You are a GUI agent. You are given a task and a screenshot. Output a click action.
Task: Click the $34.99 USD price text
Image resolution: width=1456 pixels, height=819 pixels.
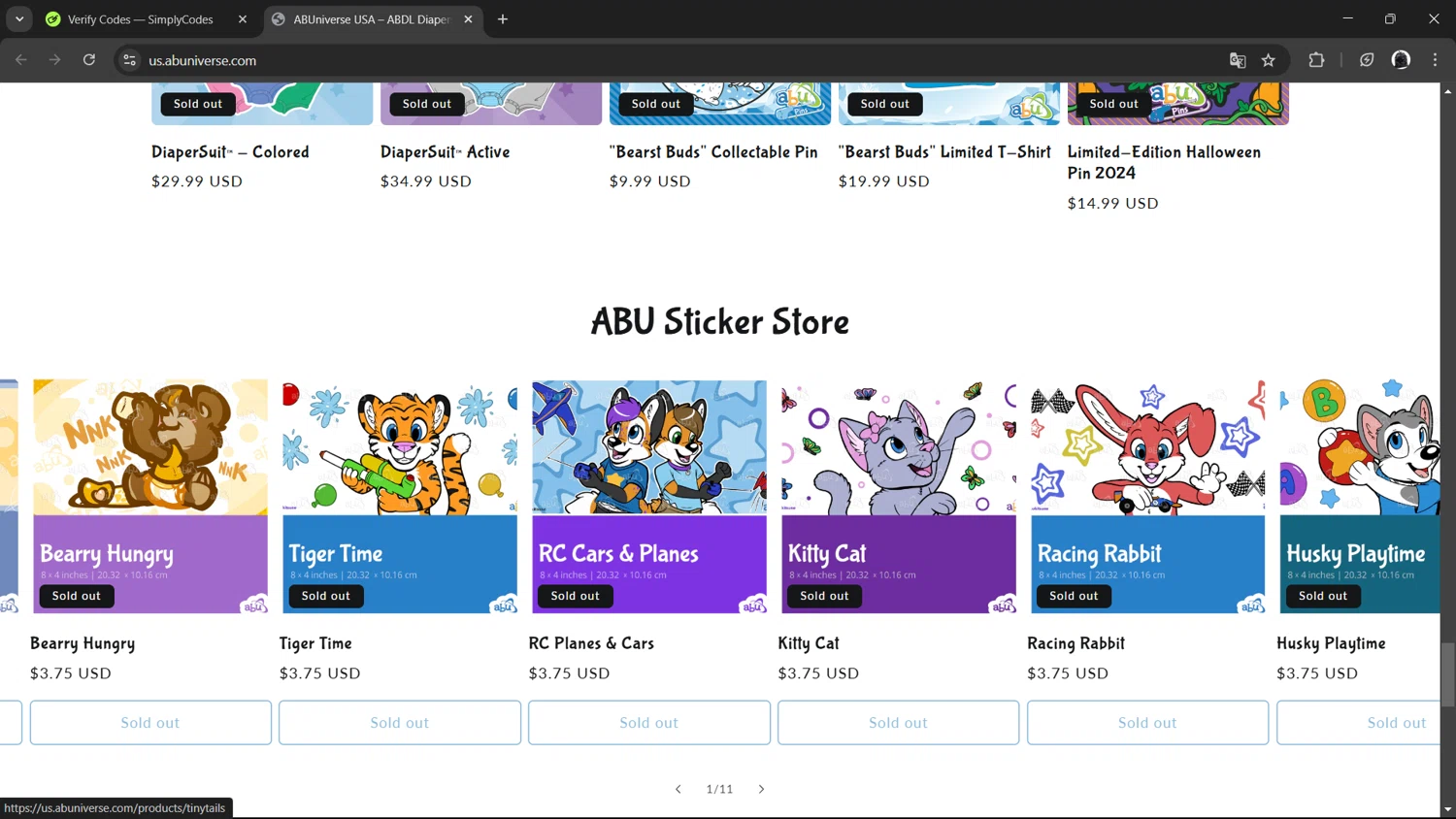(x=426, y=181)
